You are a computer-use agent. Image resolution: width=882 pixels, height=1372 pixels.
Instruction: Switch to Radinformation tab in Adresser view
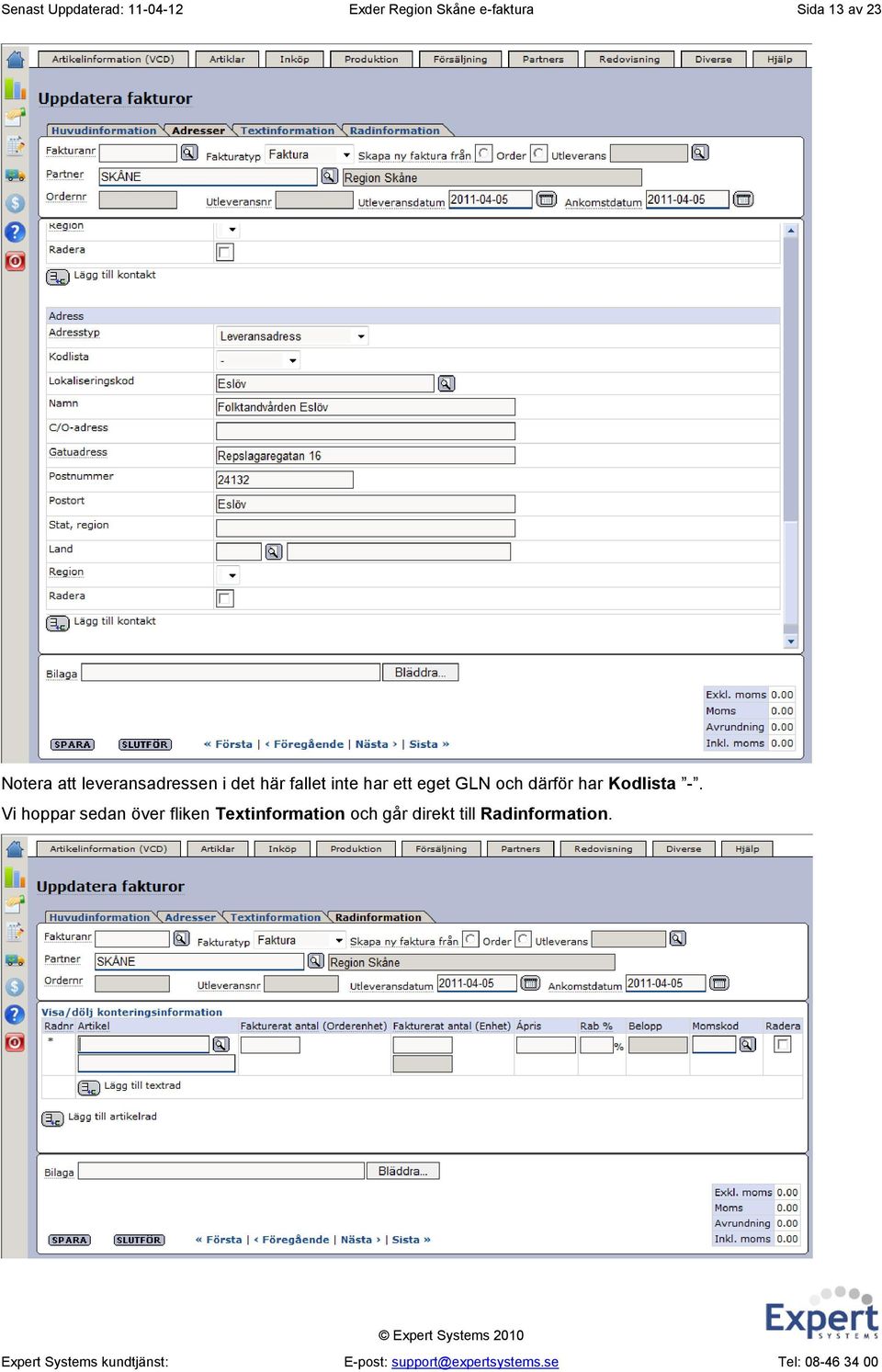(x=394, y=130)
